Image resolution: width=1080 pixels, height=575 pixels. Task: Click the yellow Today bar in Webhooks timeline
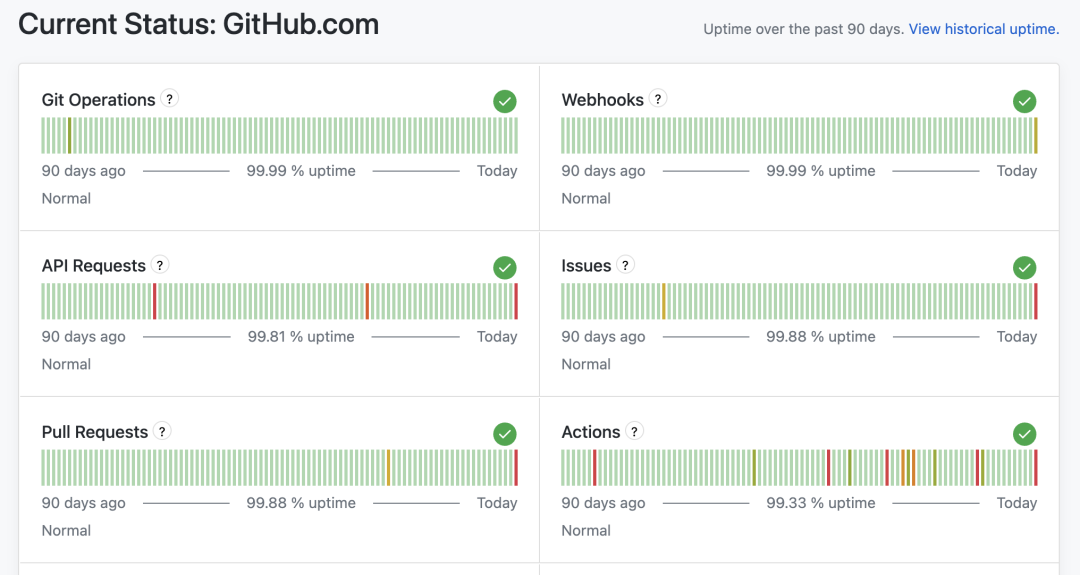1035,136
